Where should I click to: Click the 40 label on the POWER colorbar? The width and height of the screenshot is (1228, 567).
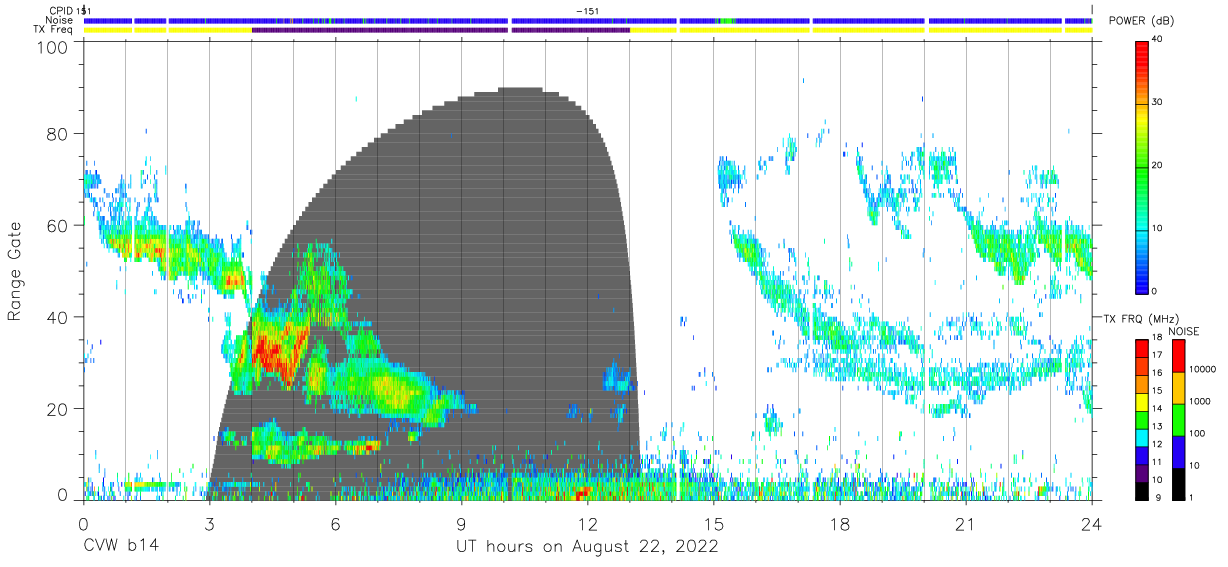(x=1159, y=40)
